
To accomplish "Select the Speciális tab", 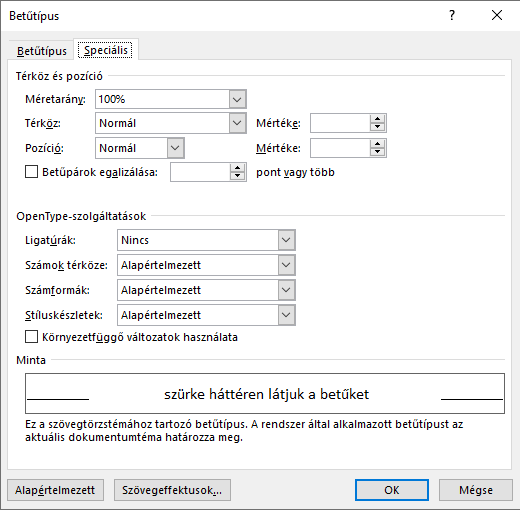I will coord(106,50).
